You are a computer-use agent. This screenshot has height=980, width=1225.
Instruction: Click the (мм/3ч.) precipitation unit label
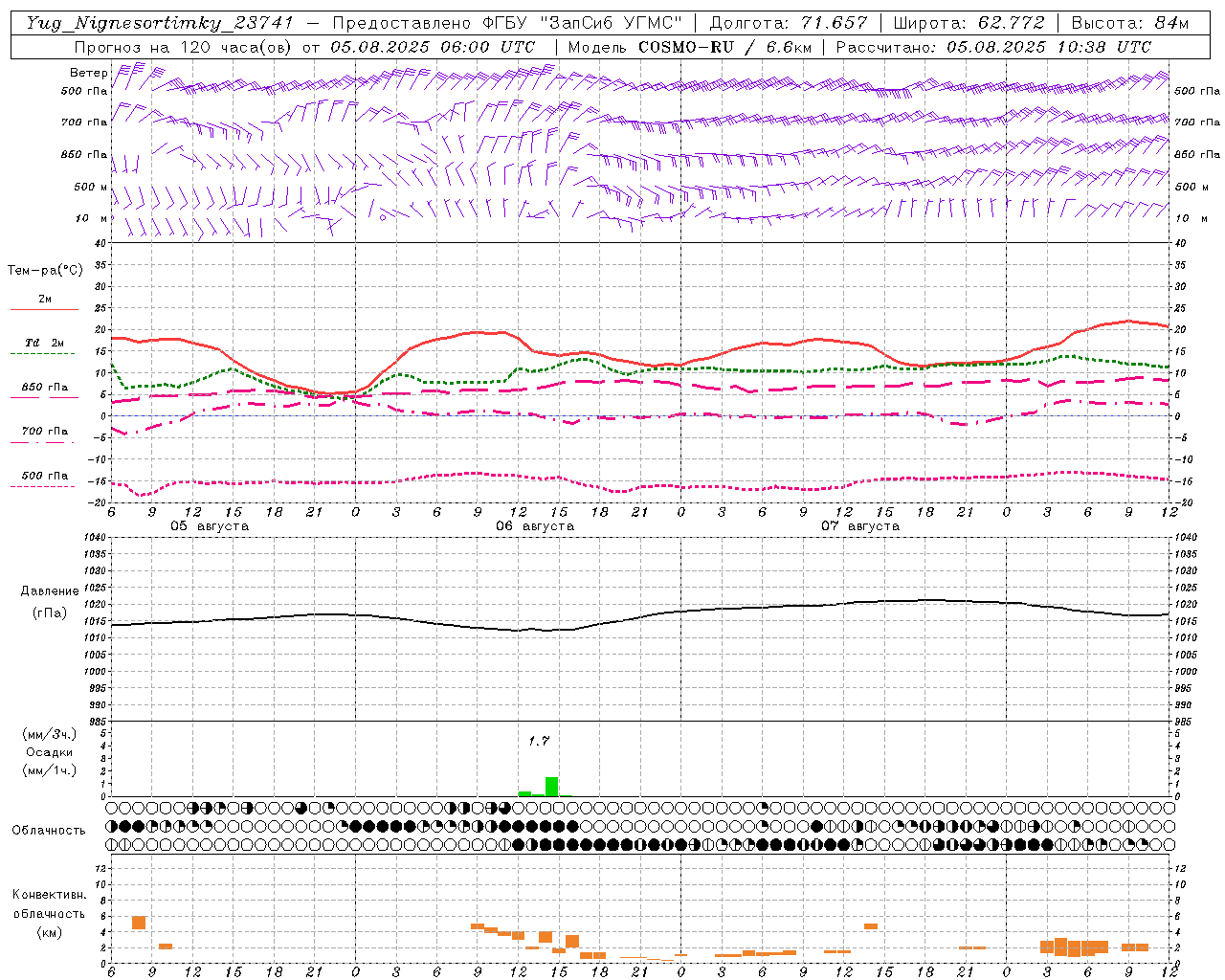[50, 734]
